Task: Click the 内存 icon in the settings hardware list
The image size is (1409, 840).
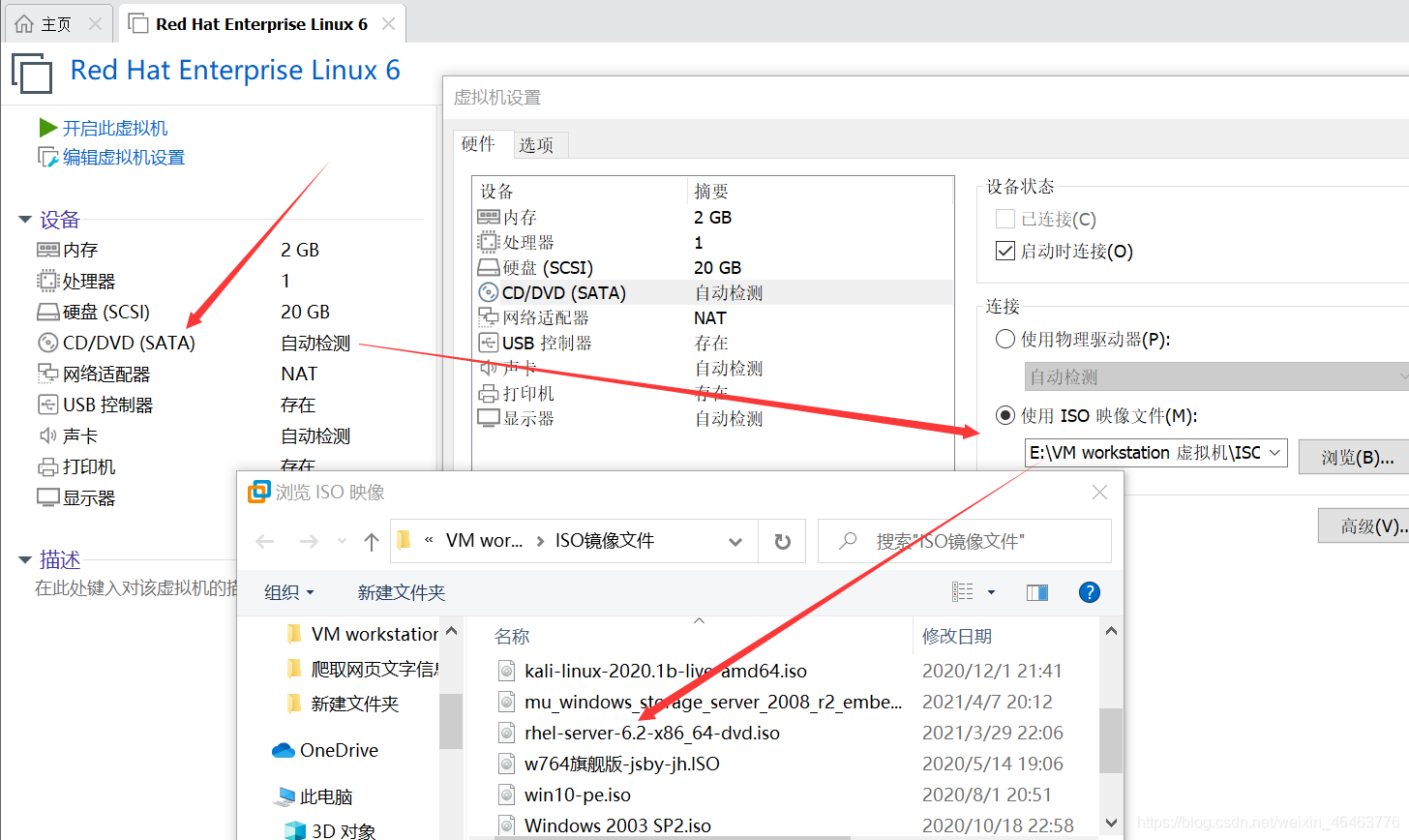Action: click(489, 217)
